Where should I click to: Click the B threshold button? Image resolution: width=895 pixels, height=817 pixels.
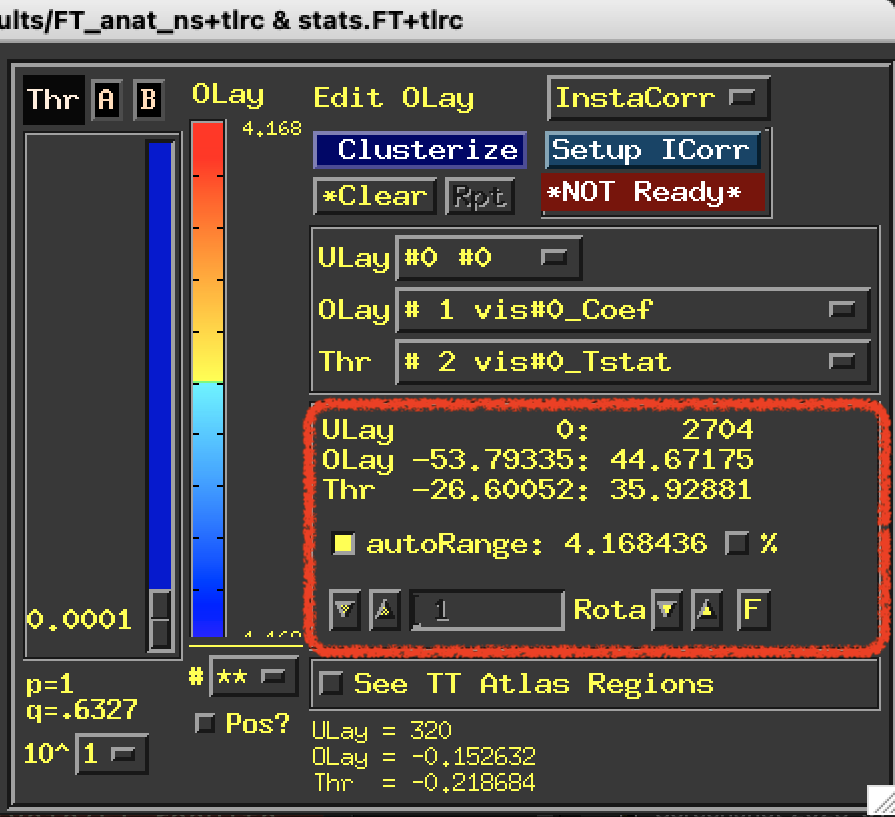[149, 100]
